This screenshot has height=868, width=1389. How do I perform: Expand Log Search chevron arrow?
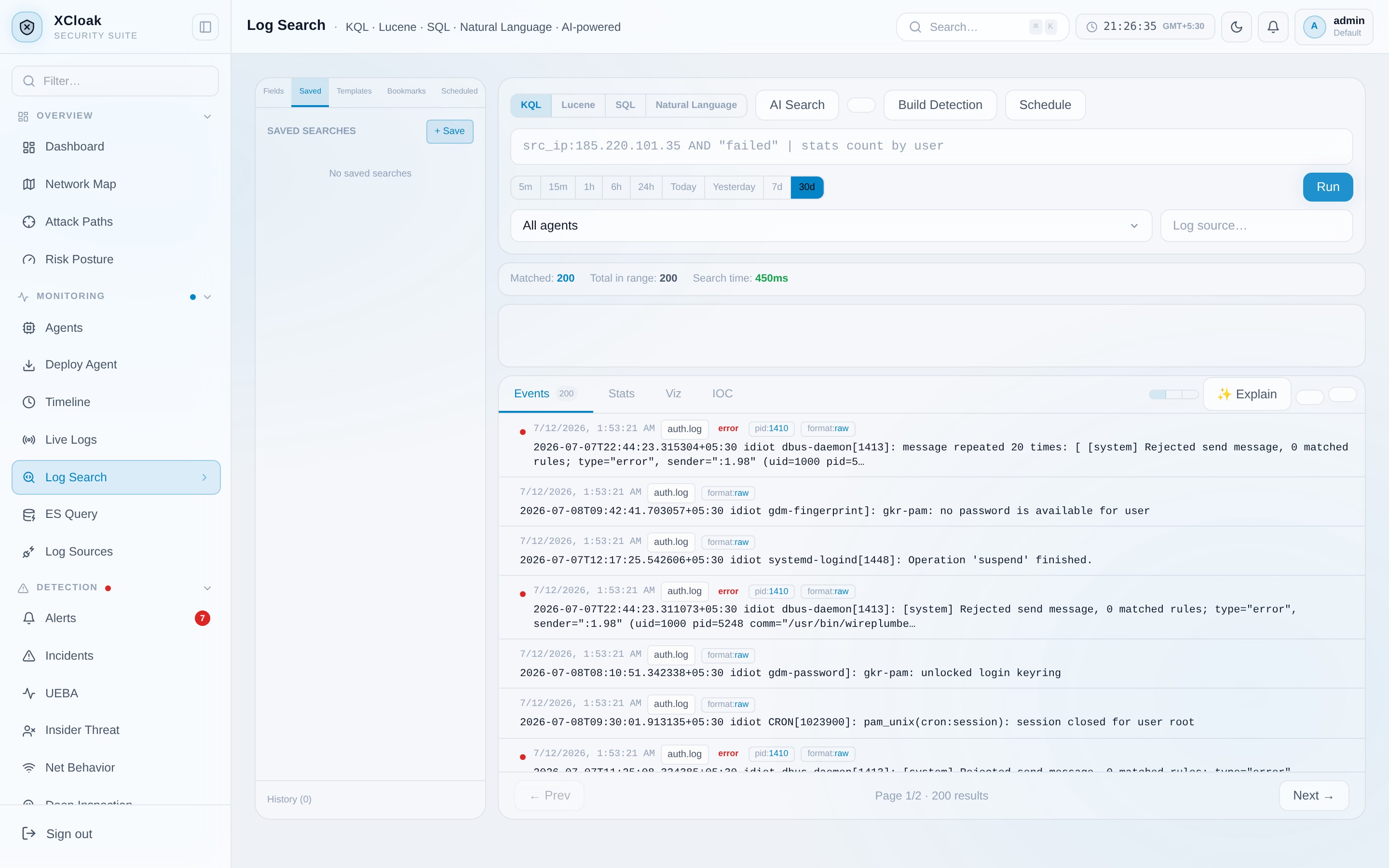click(x=204, y=477)
